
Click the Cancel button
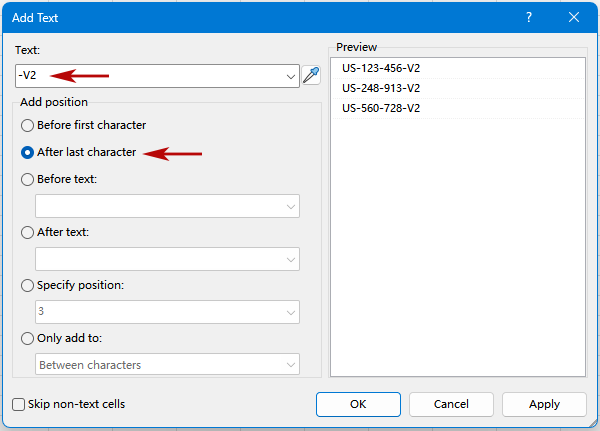(x=451, y=404)
